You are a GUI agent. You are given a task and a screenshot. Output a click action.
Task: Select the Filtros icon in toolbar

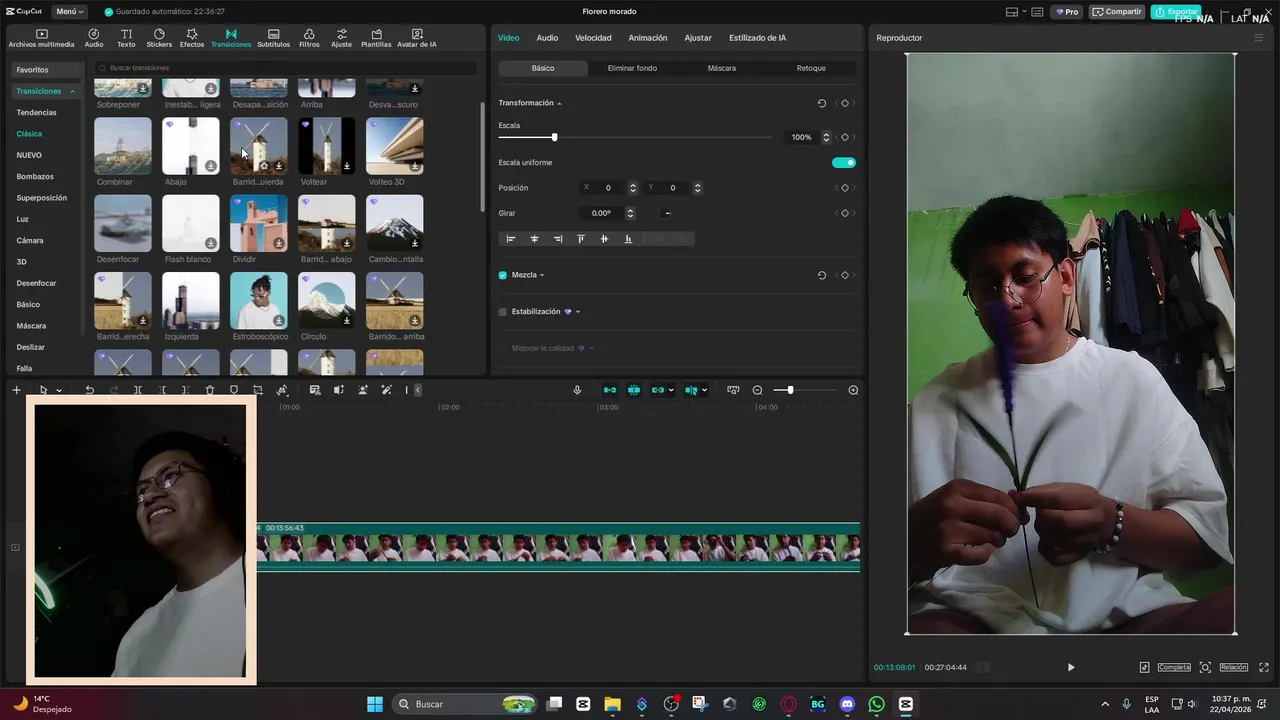(309, 38)
